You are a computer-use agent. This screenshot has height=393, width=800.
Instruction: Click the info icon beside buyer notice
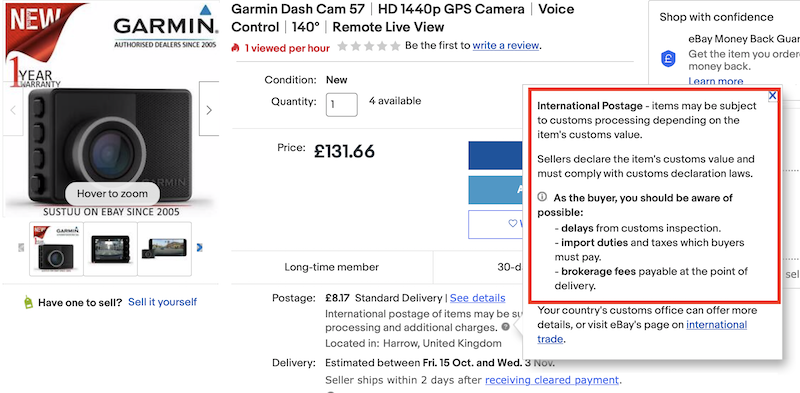pos(542,197)
